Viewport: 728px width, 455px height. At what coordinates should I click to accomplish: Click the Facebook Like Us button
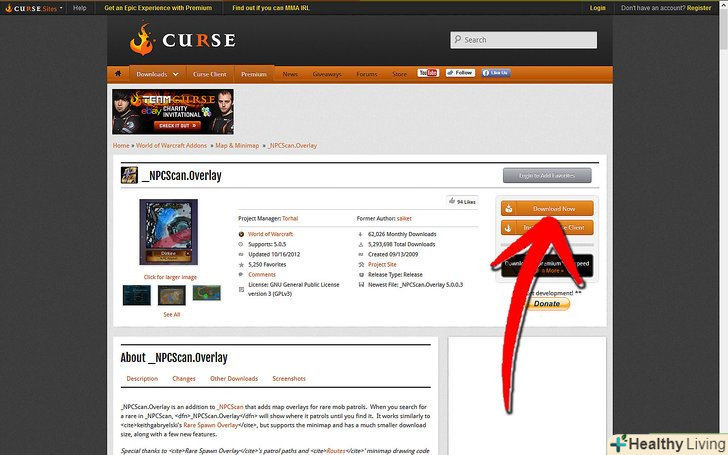pos(496,72)
